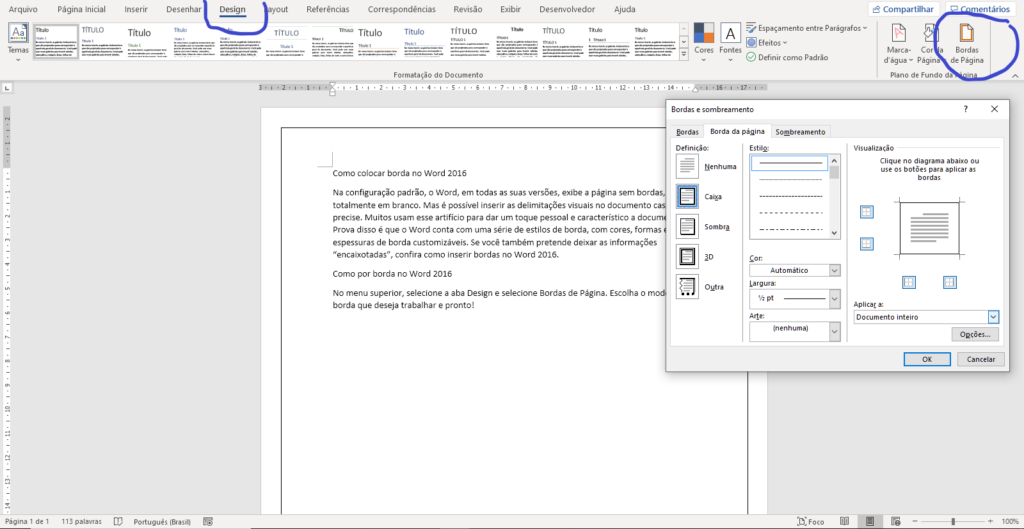
Task: Open the Desenvolvedor ribbon tab
Action: tap(568, 10)
